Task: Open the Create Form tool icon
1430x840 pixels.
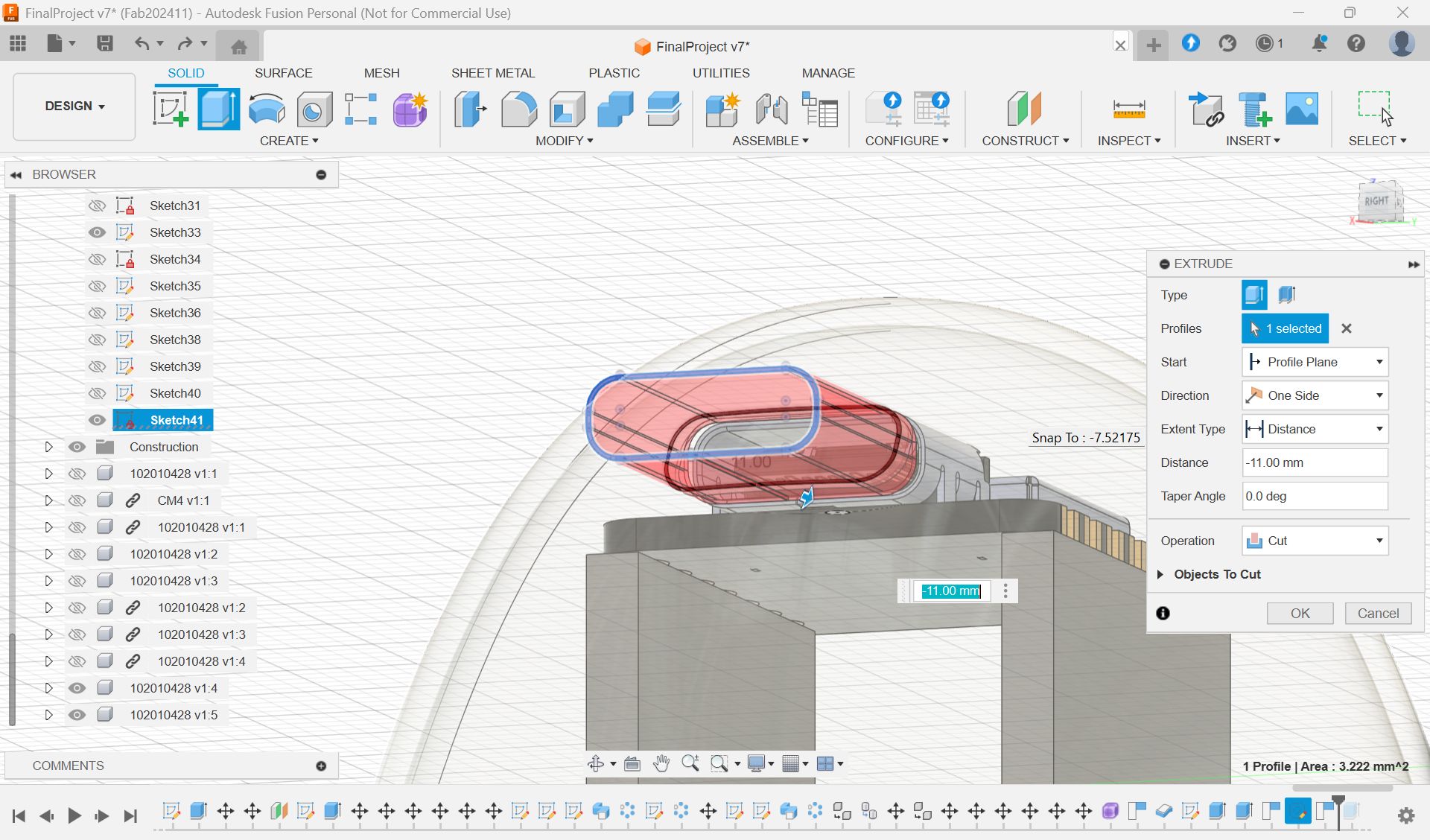Action: pos(410,109)
